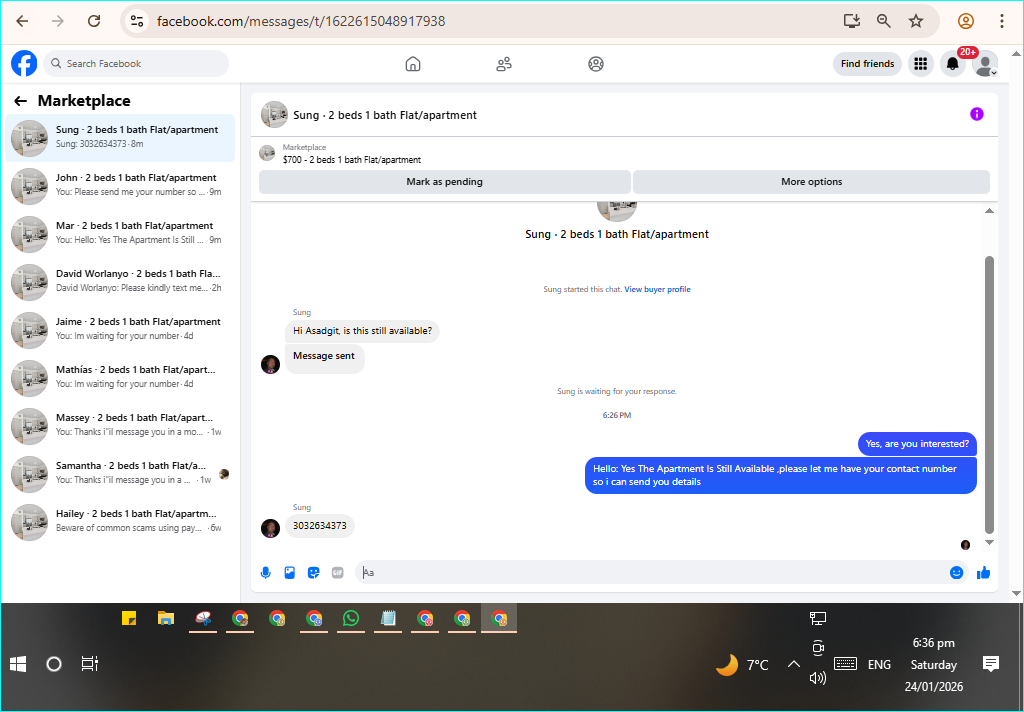Viewport: 1024px width, 712px height.
Task: Open the David Worlanyo conversation
Action: (120, 282)
